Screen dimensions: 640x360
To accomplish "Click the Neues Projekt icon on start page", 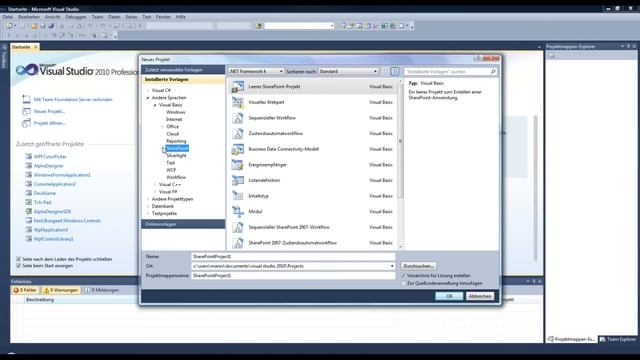I will pos(27,111).
